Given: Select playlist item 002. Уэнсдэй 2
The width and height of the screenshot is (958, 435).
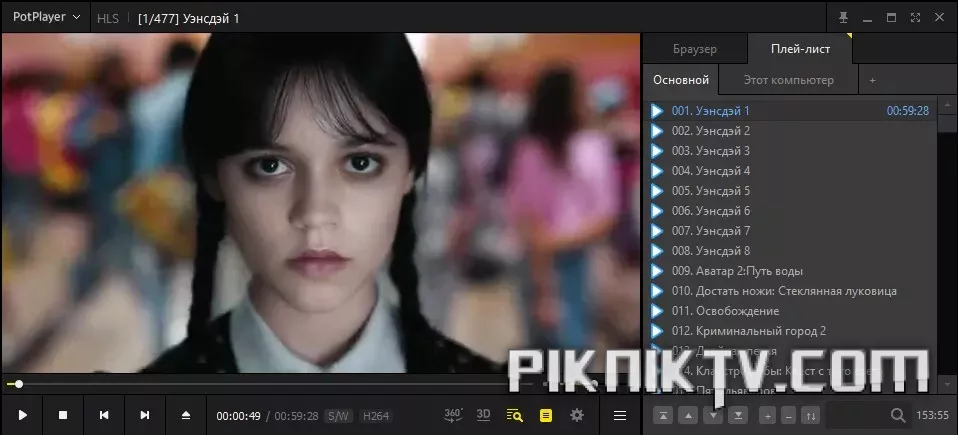Looking at the screenshot, I should coord(790,131).
